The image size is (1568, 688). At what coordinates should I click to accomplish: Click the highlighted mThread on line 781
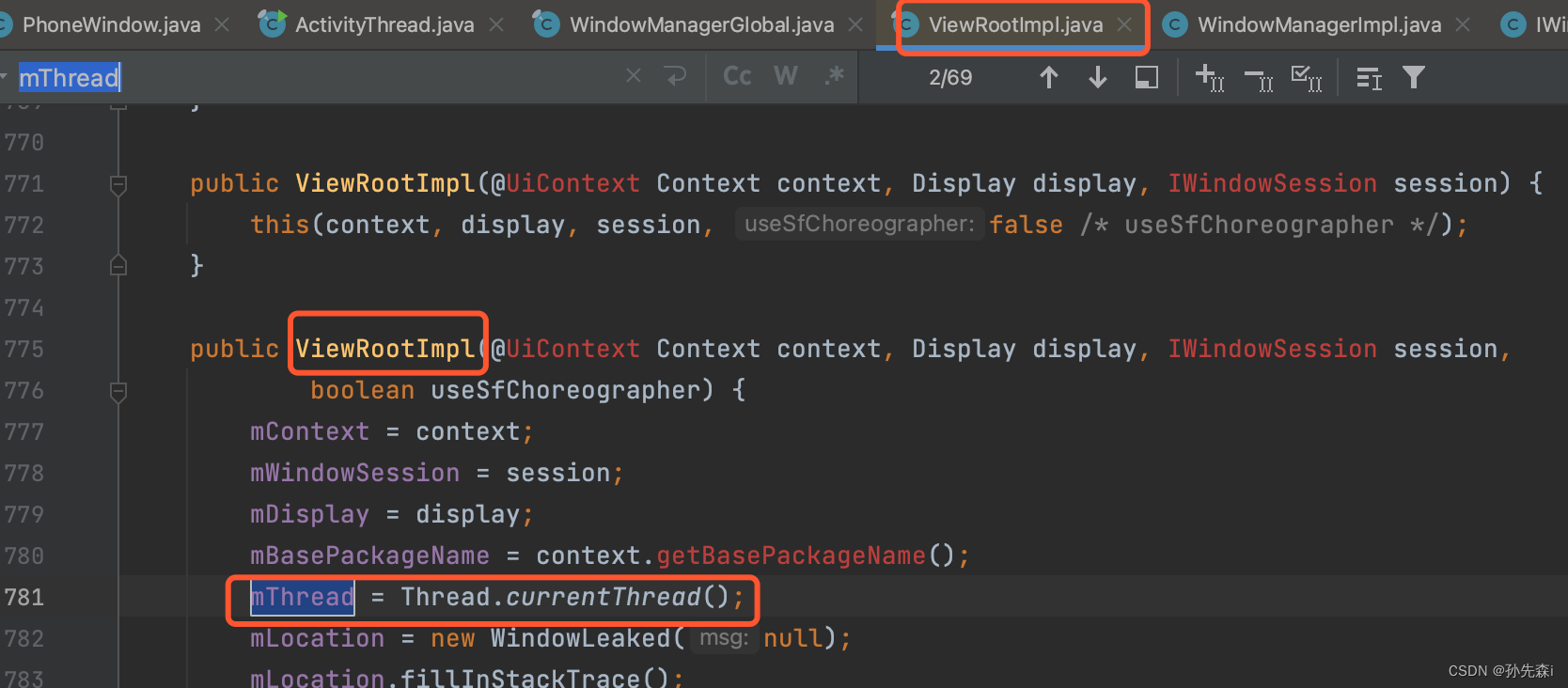(302, 597)
